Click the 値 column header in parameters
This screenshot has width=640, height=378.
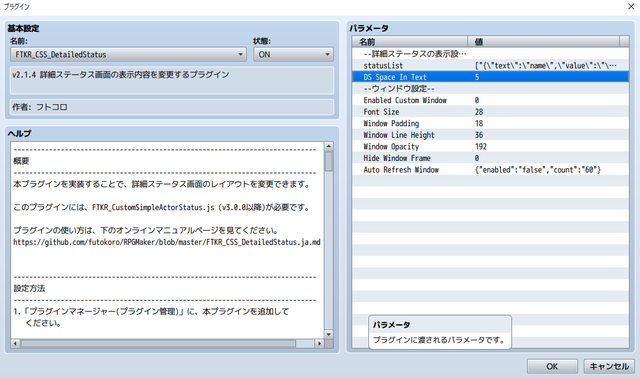pyautogui.click(x=543, y=42)
